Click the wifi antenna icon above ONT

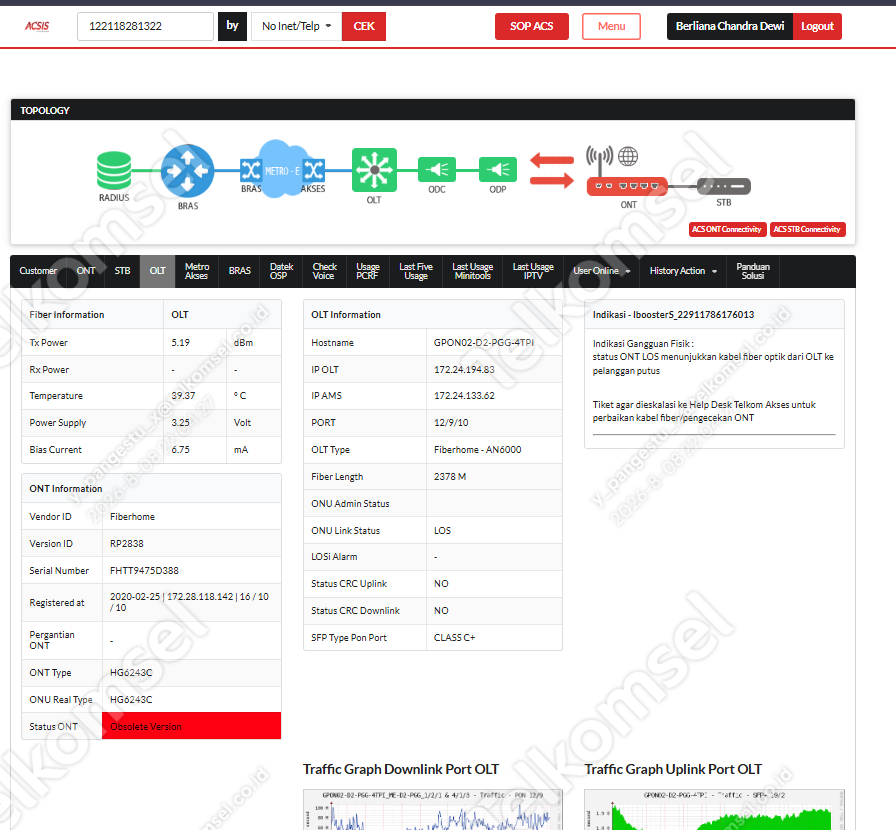point(599,160)
